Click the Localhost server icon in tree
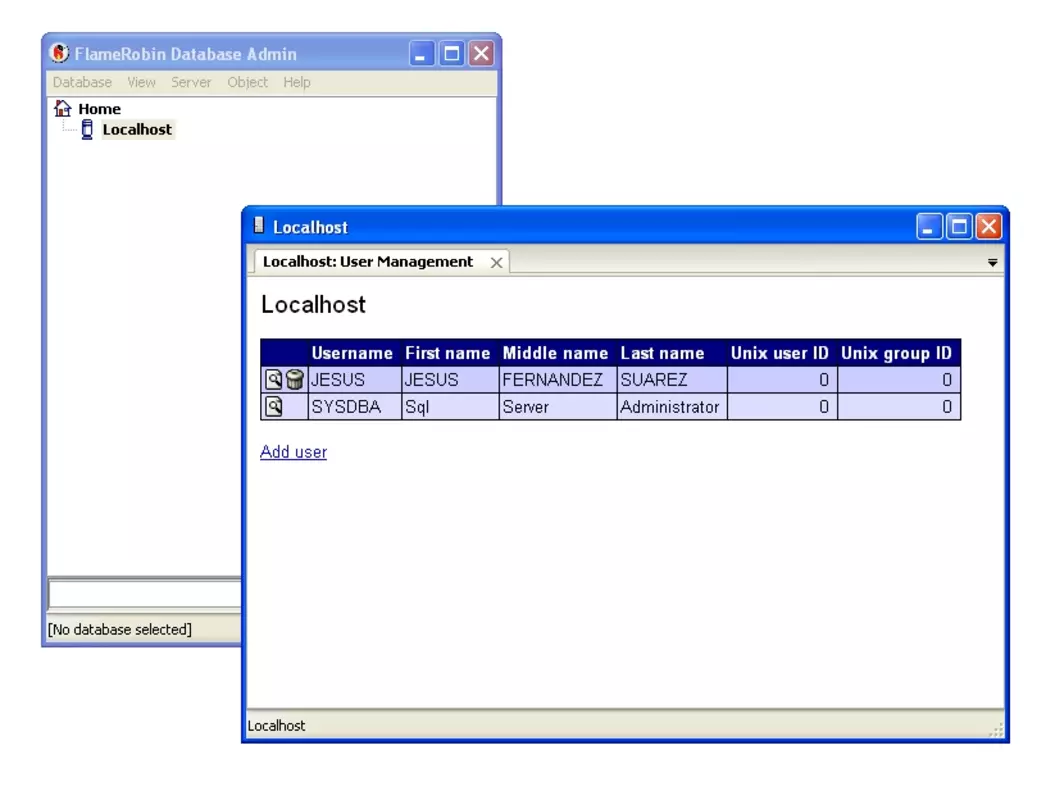1046x800 pixels. [x=87, y=129]
